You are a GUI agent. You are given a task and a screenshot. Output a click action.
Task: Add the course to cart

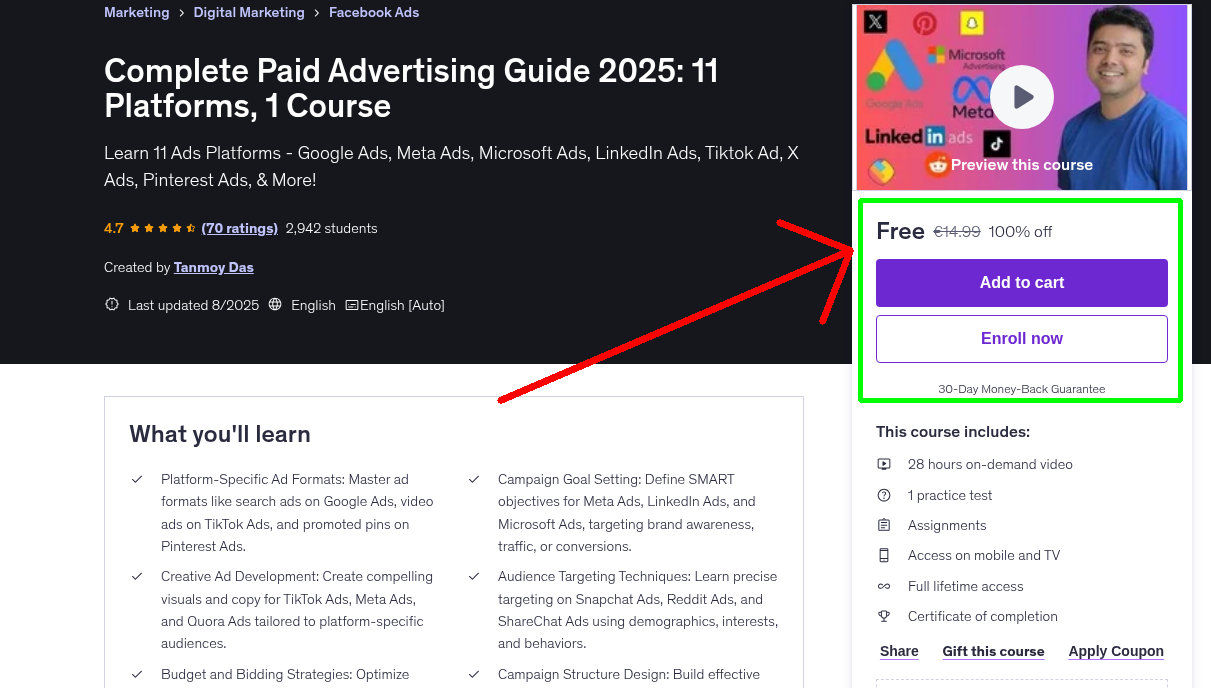click(x=1021, y=283)
